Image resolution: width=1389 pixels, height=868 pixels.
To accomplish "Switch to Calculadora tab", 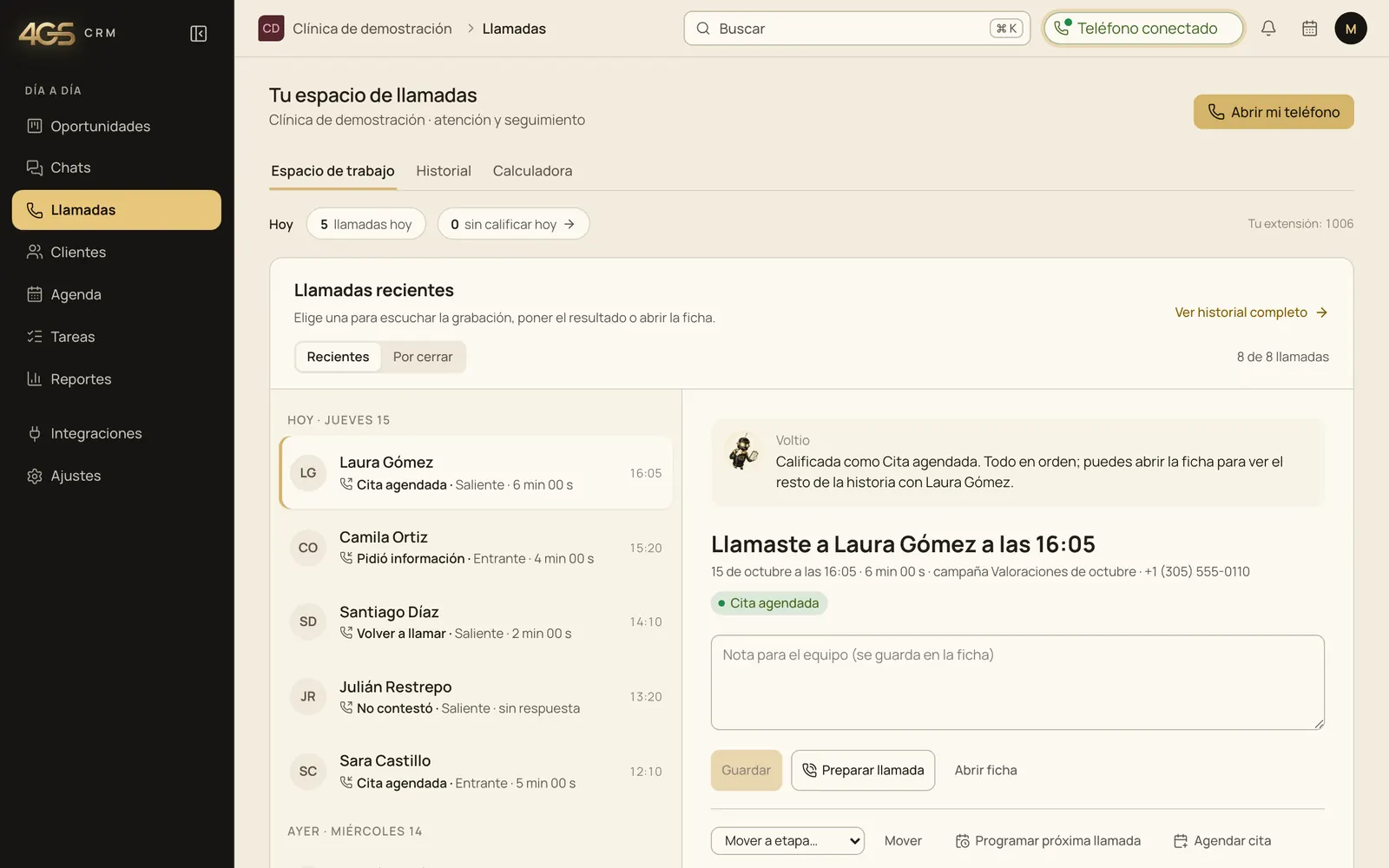I will [x=532, y=171].
